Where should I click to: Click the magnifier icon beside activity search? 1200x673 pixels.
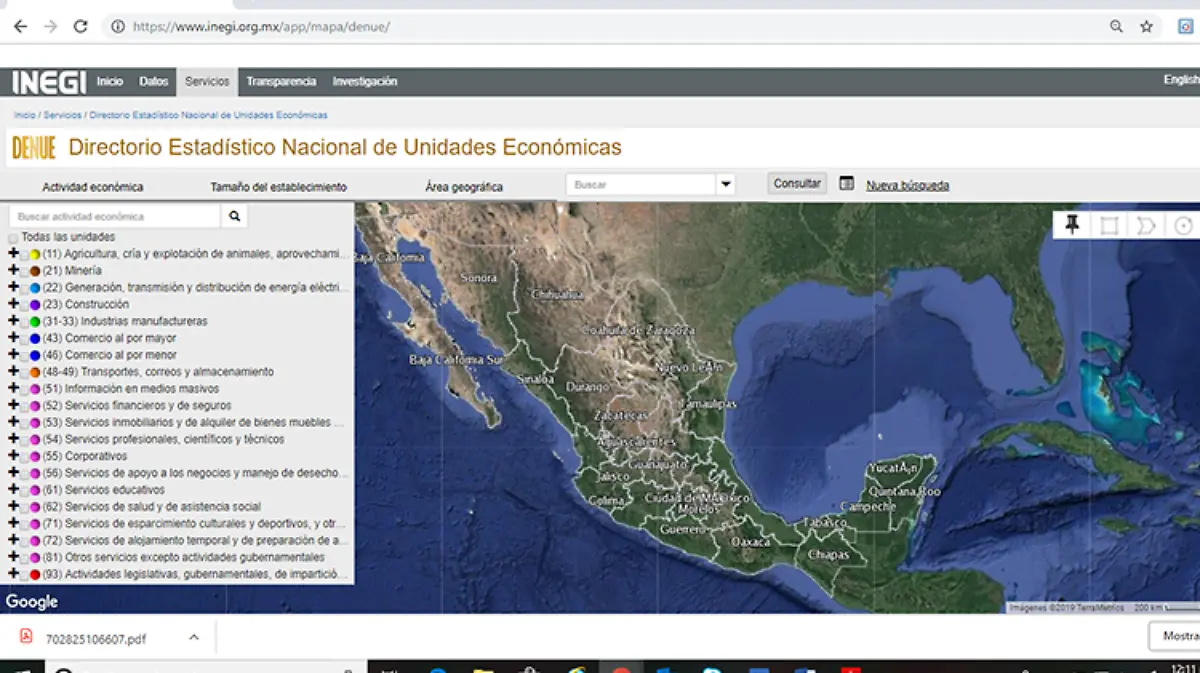pos(234,216)
